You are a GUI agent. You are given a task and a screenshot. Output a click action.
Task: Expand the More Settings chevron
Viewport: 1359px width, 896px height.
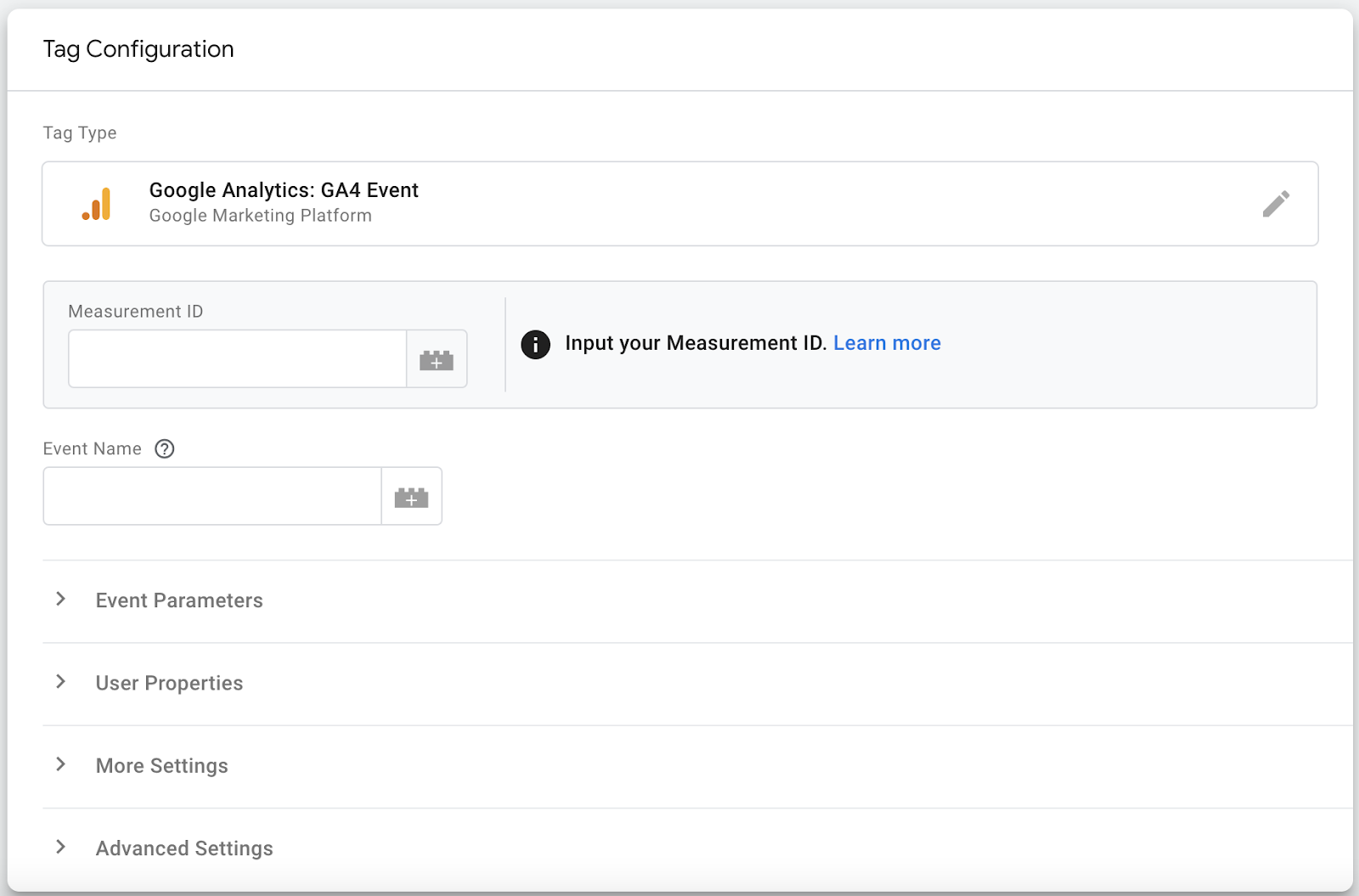[x=60, y=764]
